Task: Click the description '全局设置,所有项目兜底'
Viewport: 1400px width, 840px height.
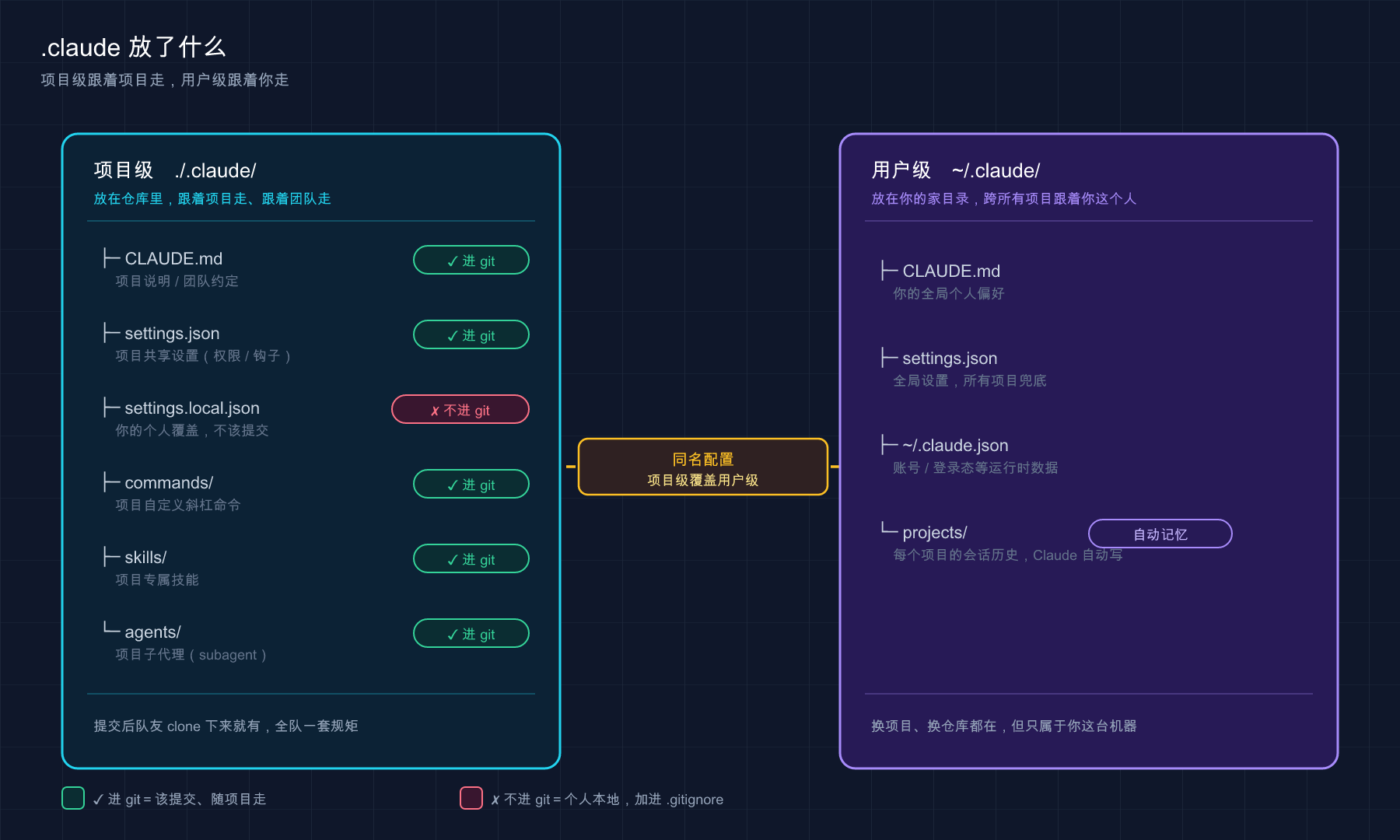Action: pos(970,381)
